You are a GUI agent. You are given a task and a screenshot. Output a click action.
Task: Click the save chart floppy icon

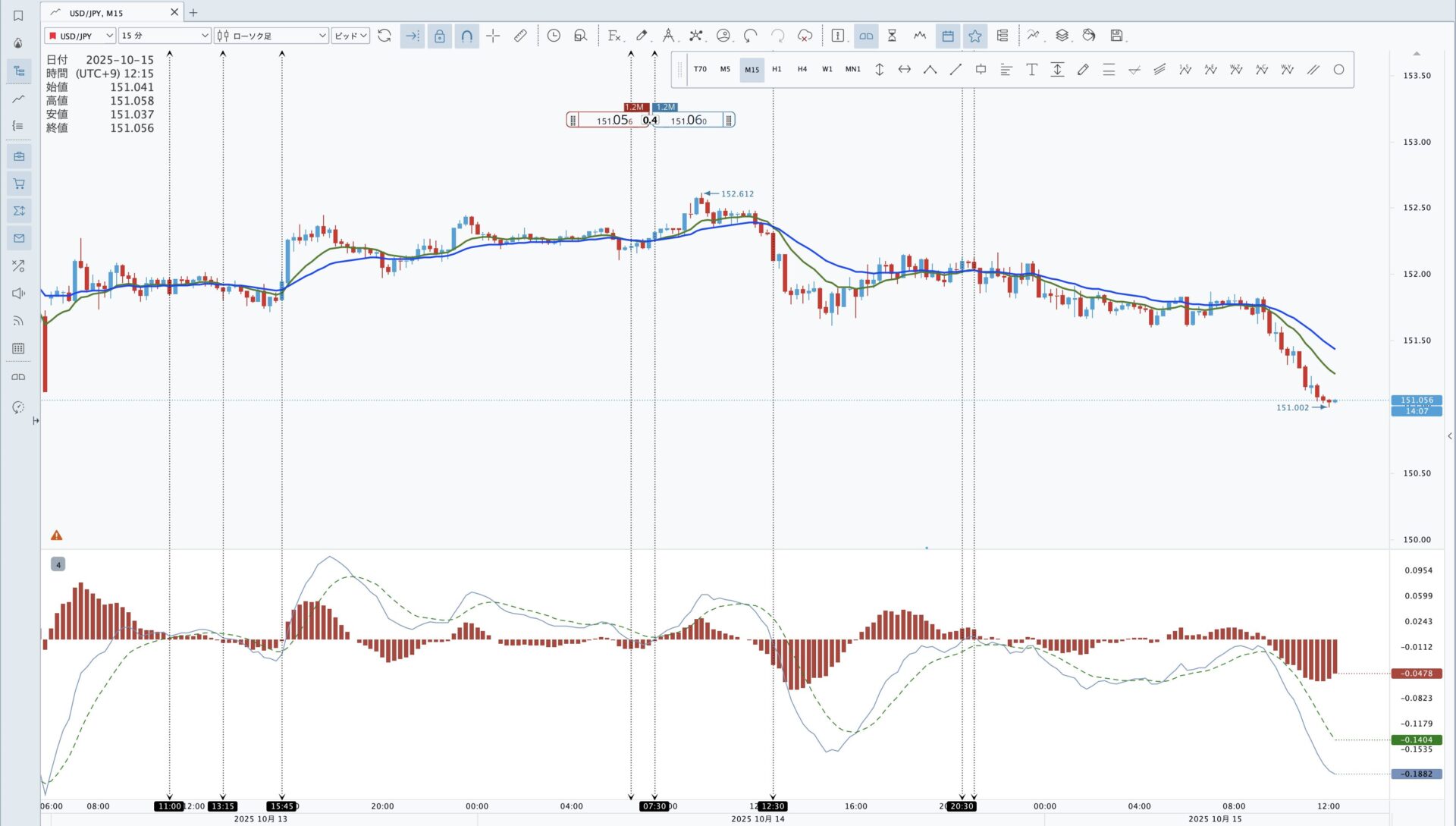point(1116,36)
